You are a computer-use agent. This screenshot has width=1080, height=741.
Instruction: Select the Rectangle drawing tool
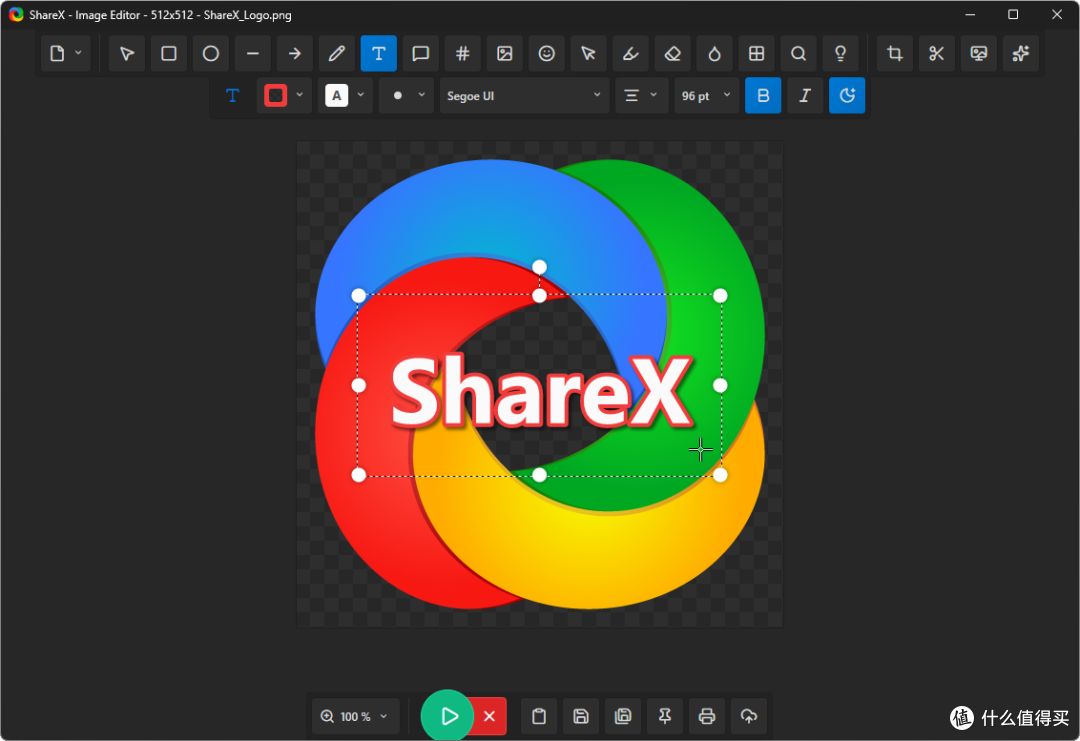(169, 54)
